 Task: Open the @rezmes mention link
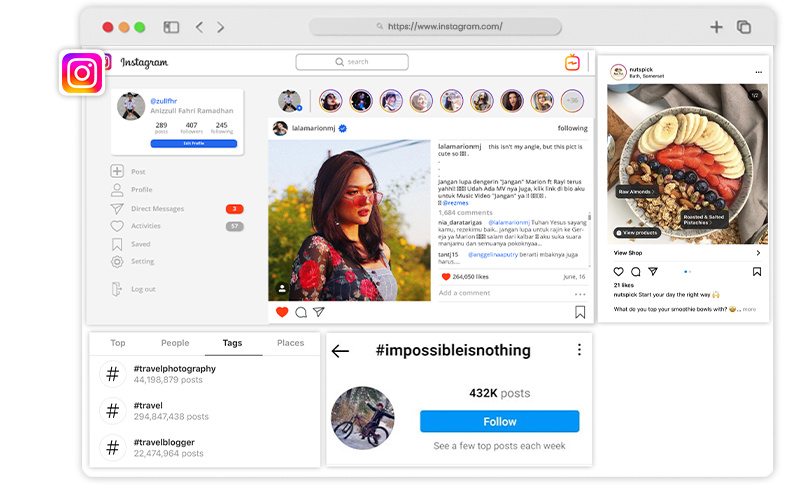455,203
